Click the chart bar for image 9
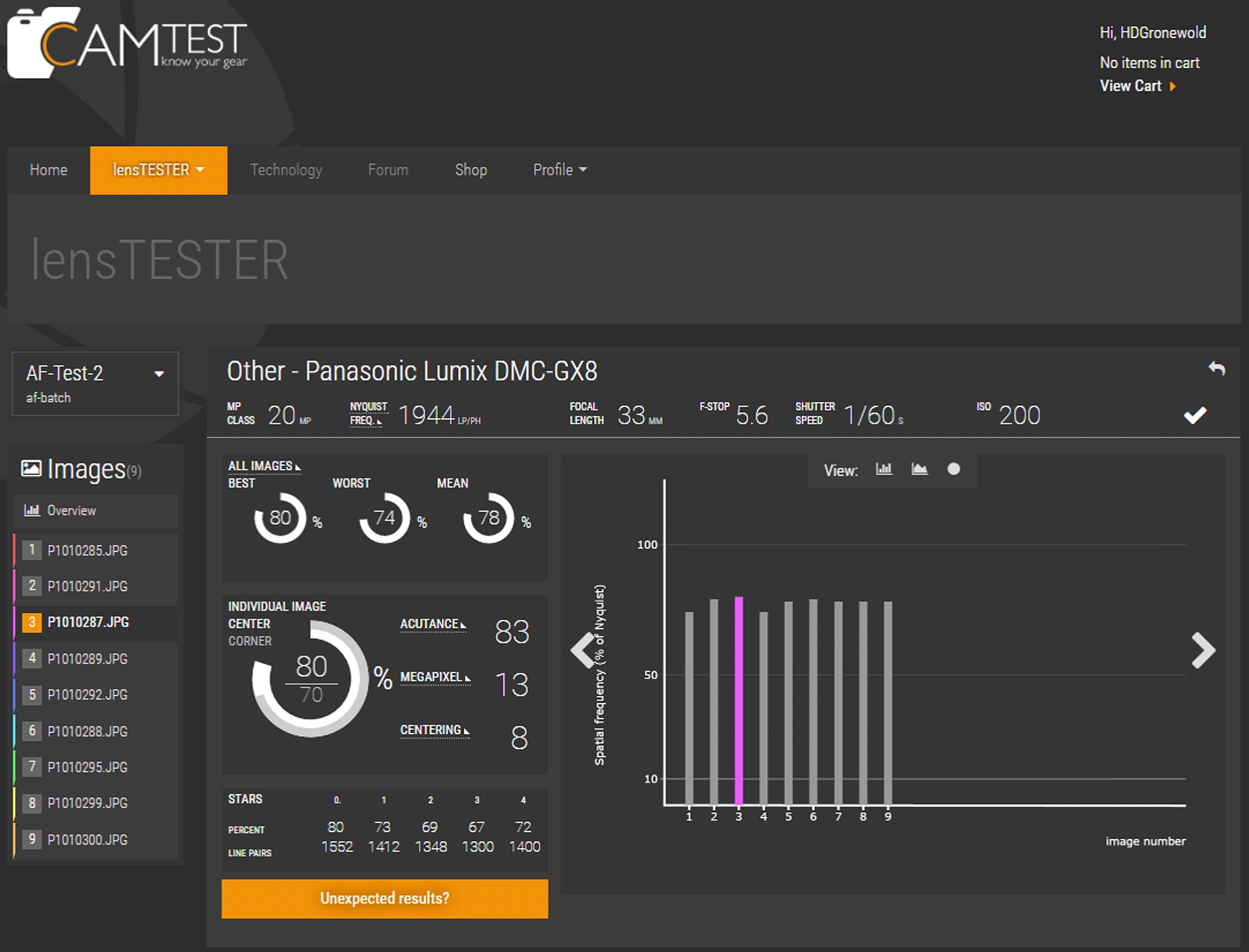1249x952 pixels. click(x=888, y=704)
